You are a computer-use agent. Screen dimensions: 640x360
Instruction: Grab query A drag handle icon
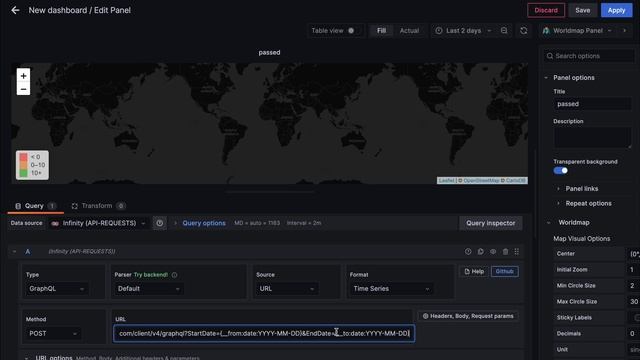click(517, 251)
